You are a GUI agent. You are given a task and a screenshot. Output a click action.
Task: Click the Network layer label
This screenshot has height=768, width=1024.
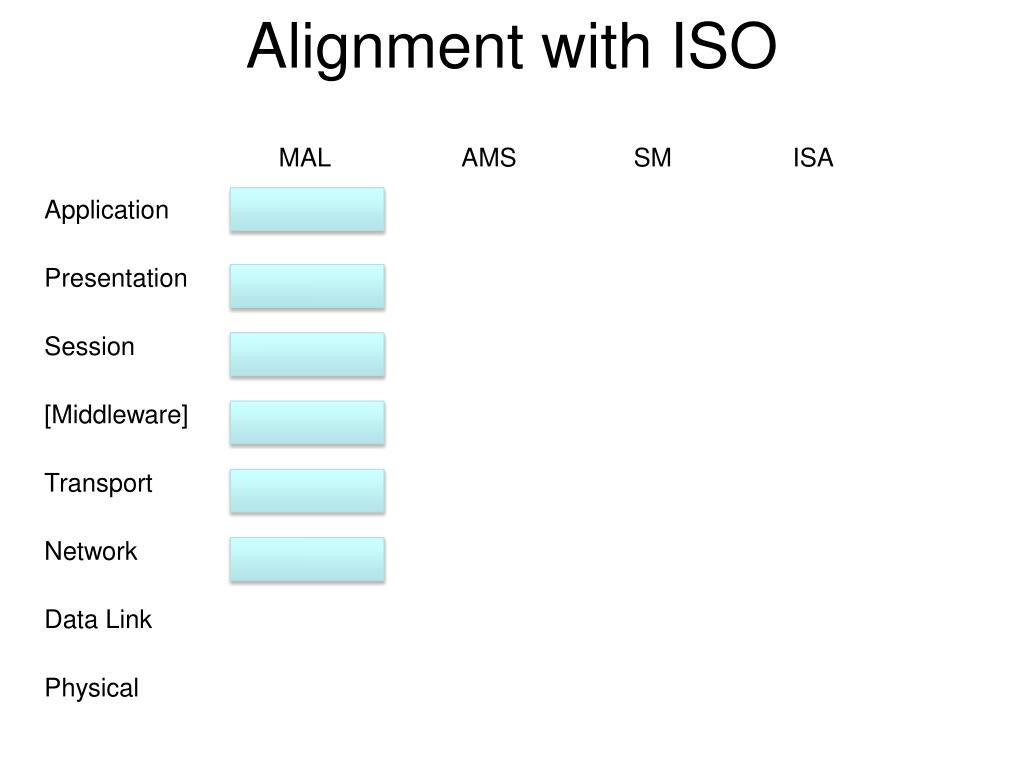point(91,551)
